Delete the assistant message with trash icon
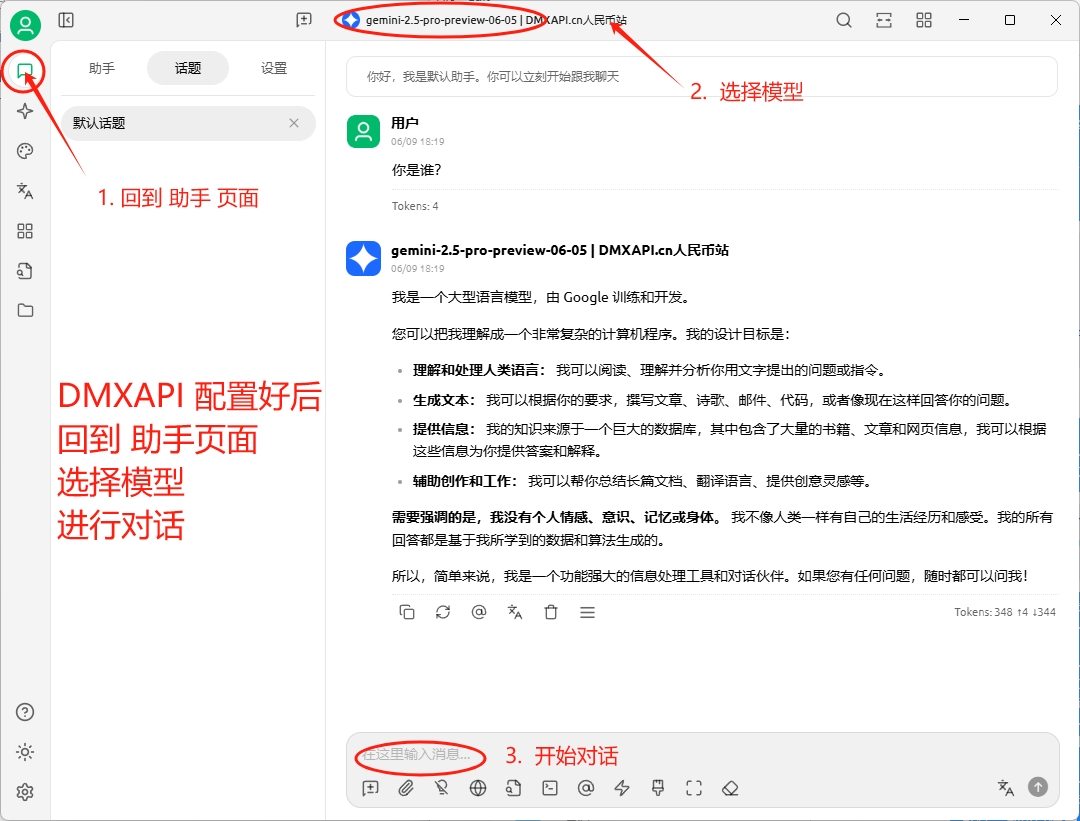Image resolution: width=1080 pixels, height=821 pixels. pyautogui.click(x=551, y=612)
